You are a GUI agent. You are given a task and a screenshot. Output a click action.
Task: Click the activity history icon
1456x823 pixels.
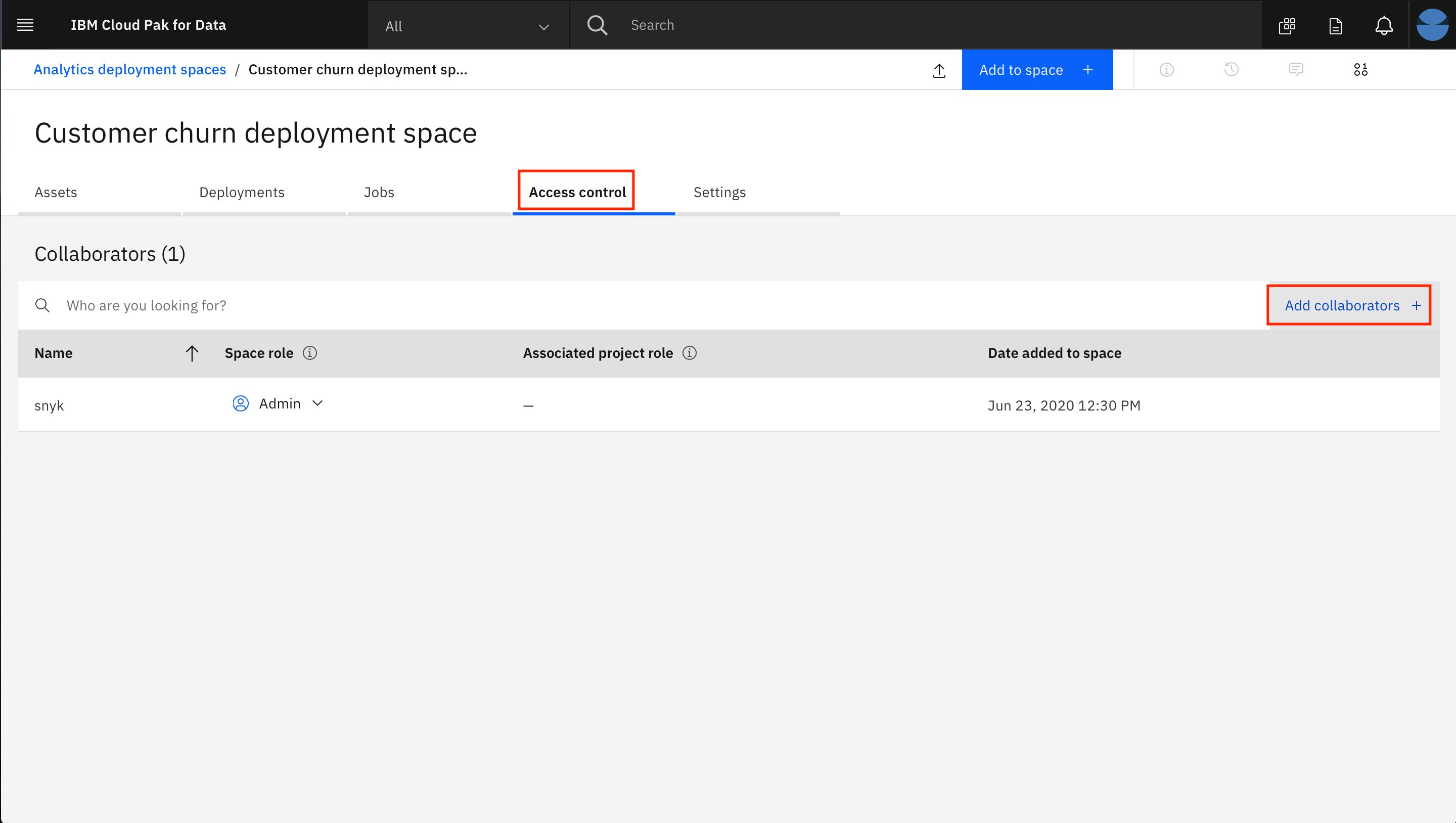pos(1231,69)
